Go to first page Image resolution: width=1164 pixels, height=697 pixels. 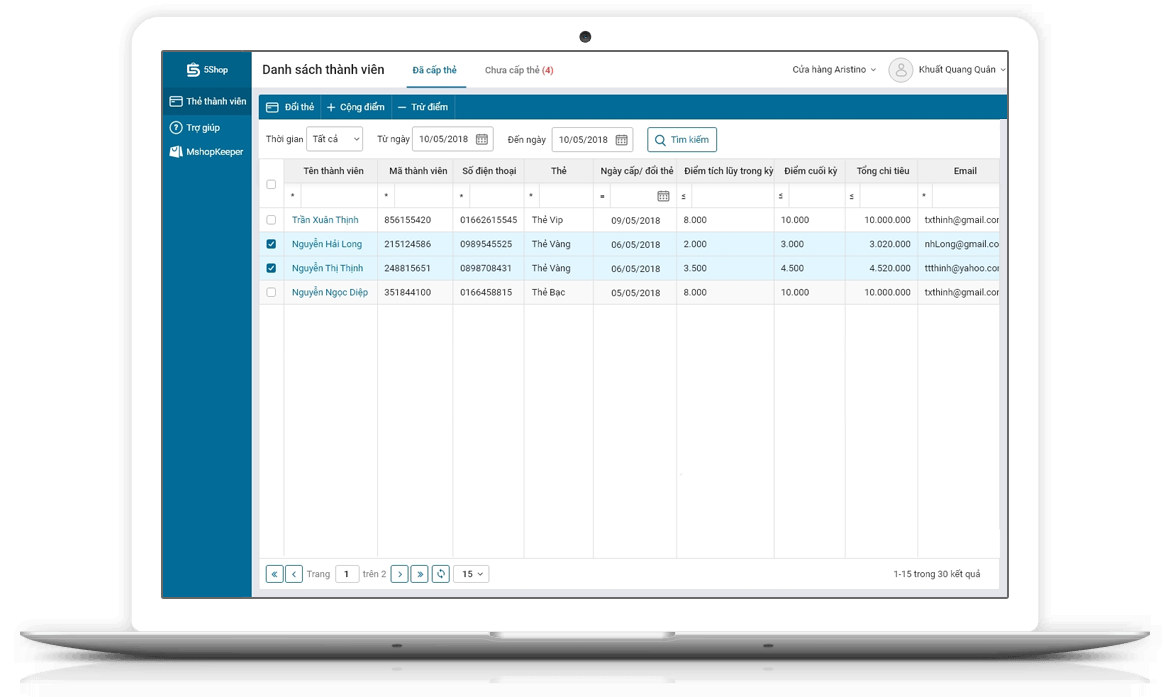[275, 574]
